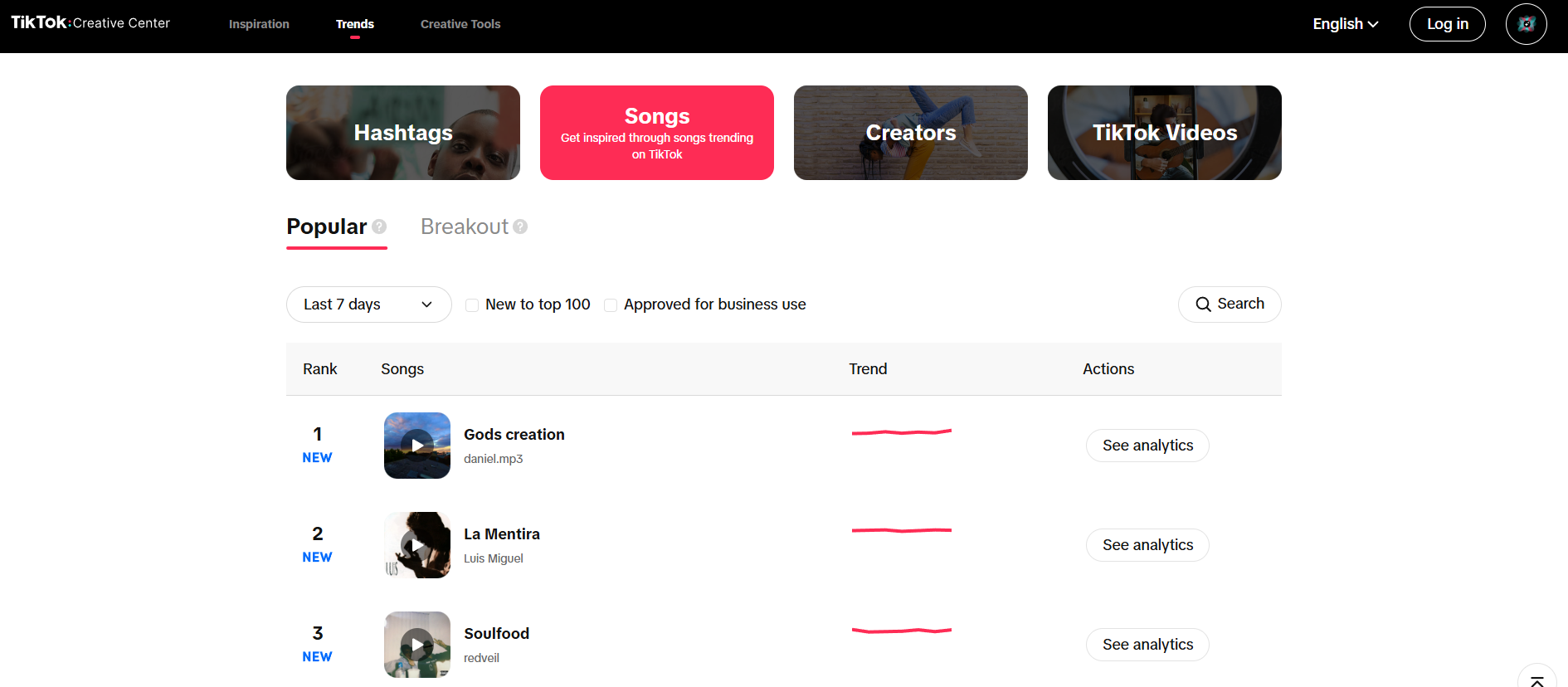
Task: Click the Trend column header
Action: [x=868, y=369]
